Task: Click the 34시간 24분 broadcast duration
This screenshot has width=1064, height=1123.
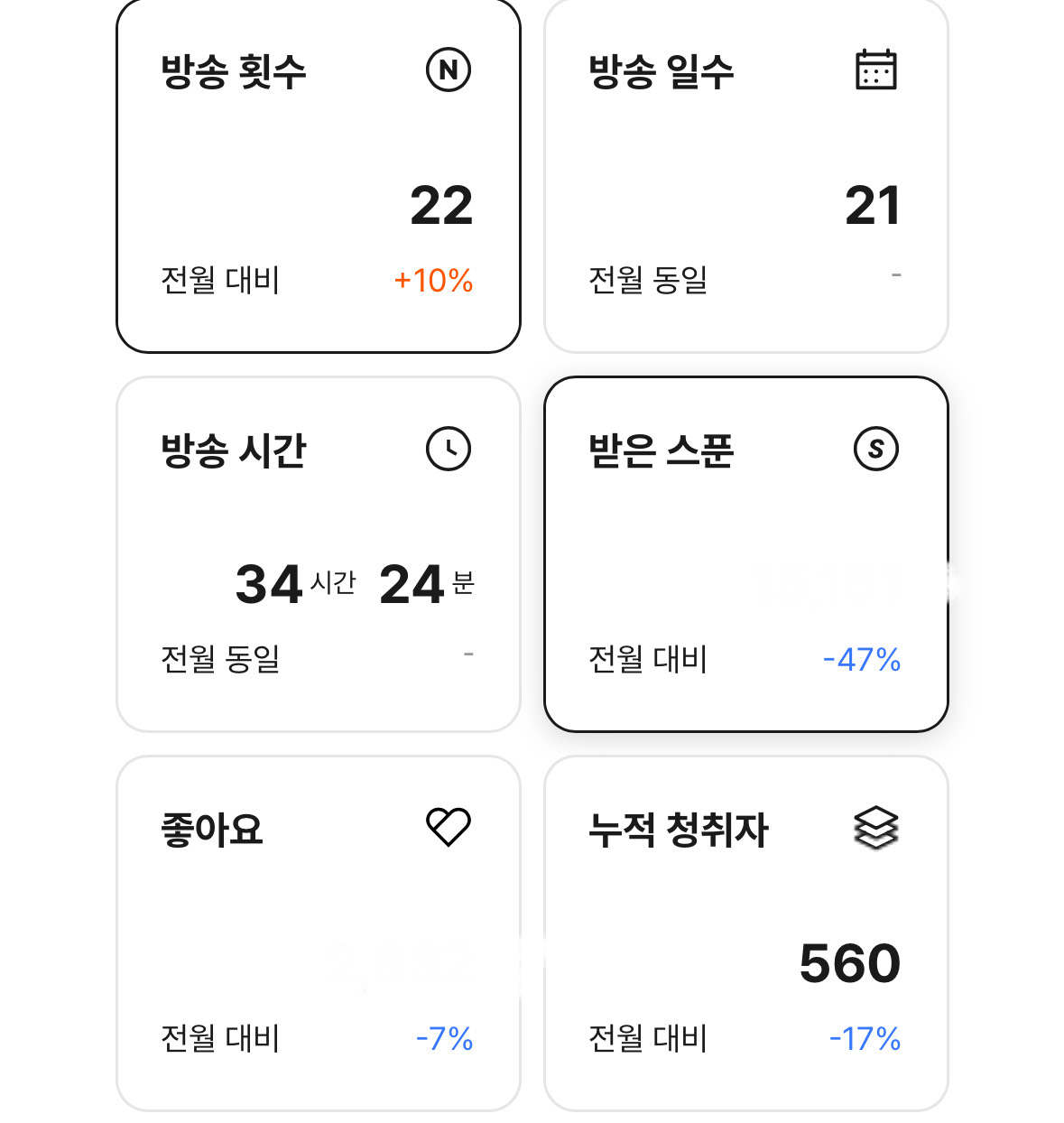Action: click(355, 584)
